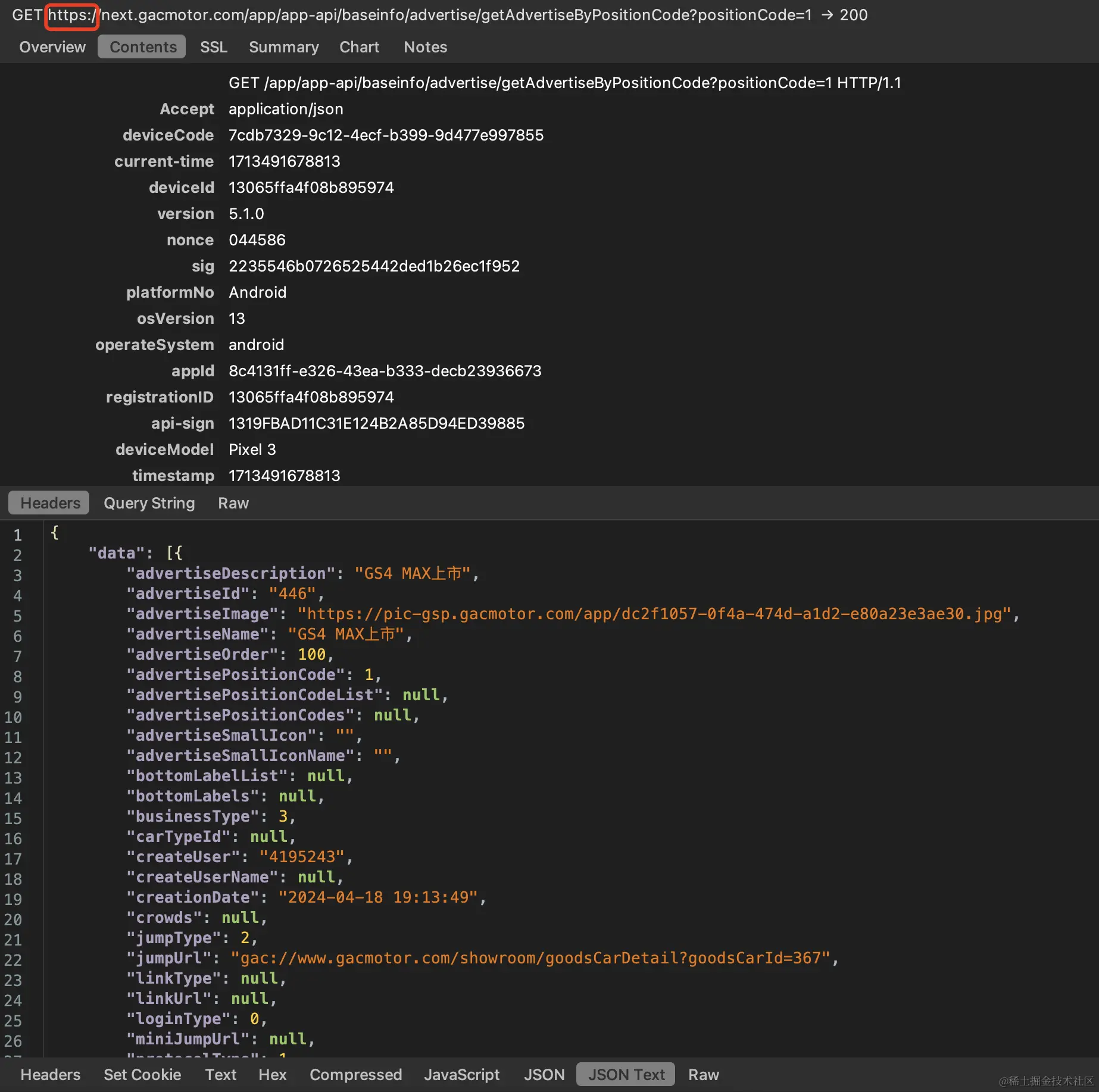Click the 200 status code in the title
The image size is (1099, 1092).
click(854, 15)
